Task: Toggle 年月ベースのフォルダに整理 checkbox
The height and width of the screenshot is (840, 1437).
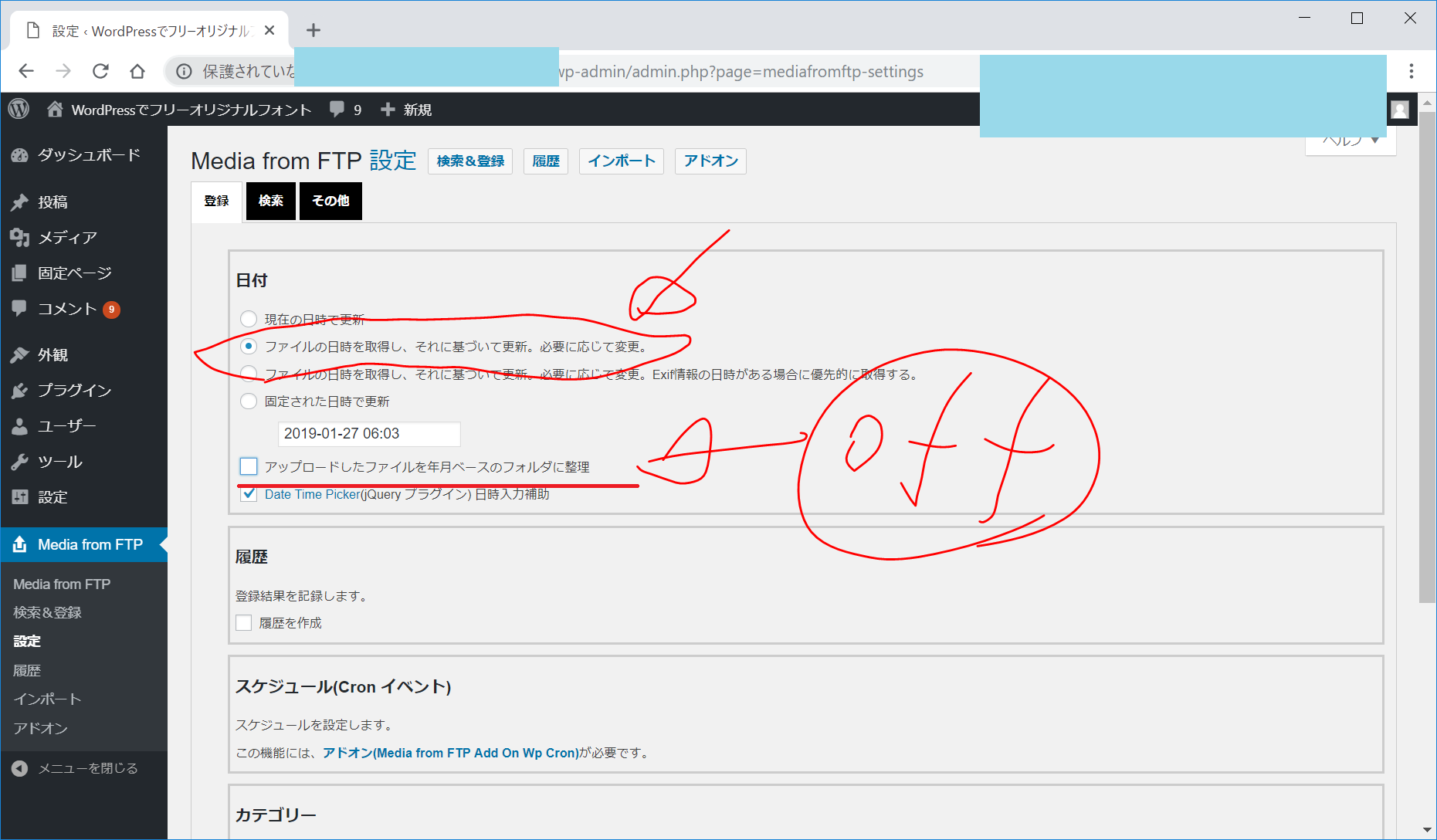Action: [249, 466]
